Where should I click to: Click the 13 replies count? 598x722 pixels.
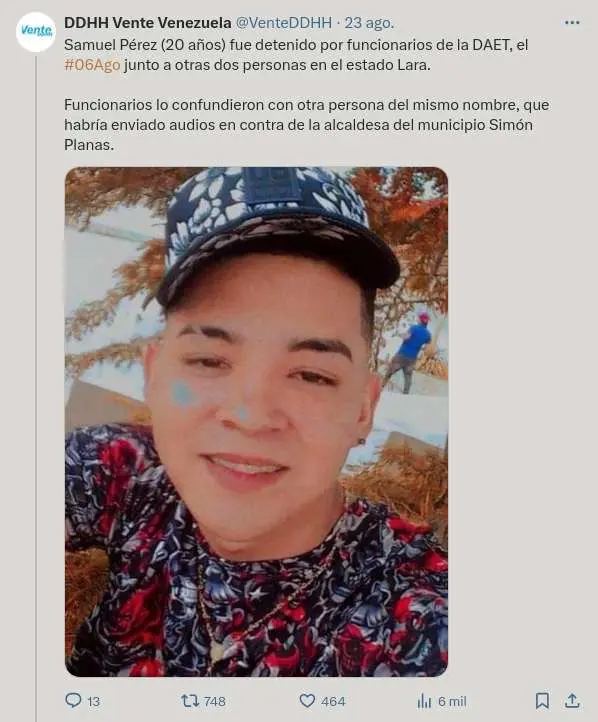point(93,701)
